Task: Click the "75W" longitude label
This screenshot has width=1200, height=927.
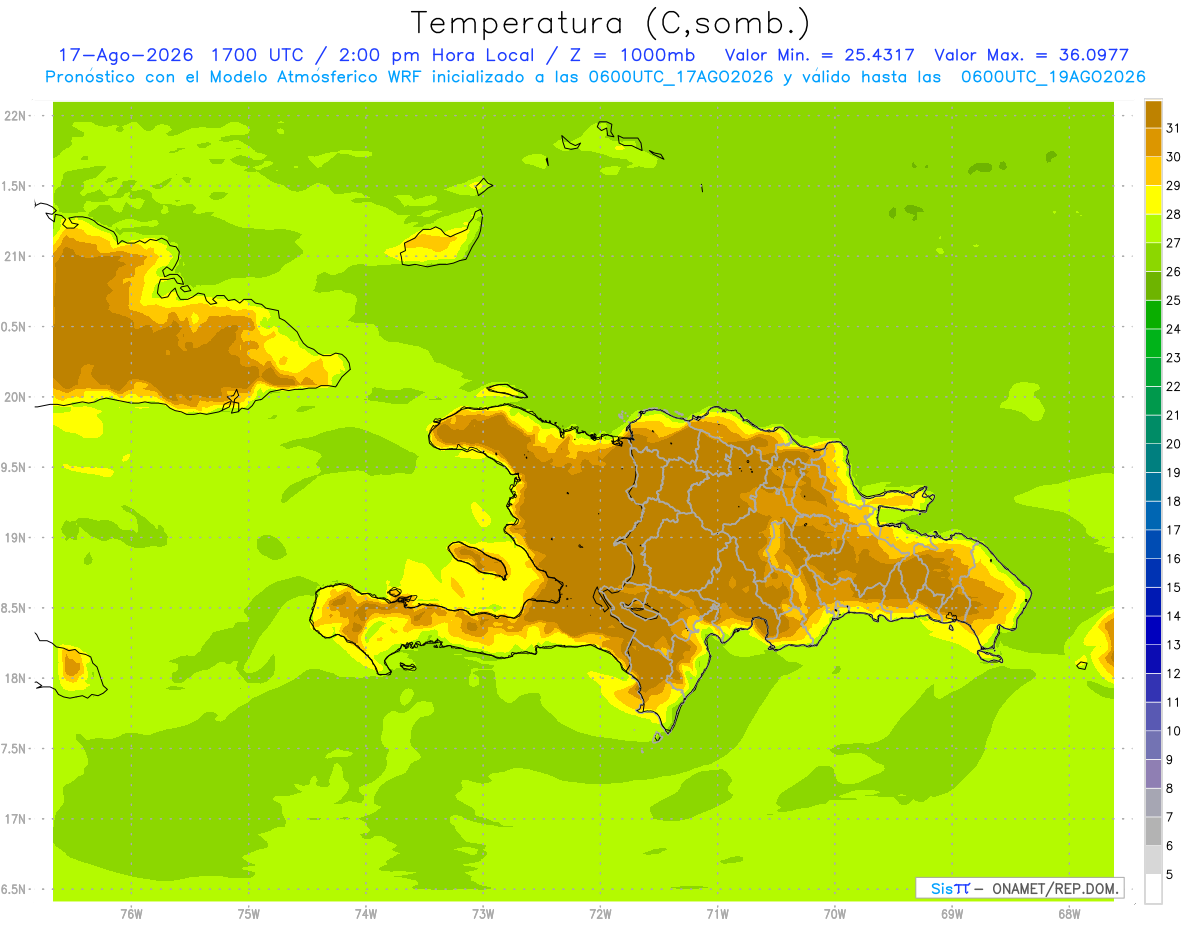Action: tap(249, 914)
